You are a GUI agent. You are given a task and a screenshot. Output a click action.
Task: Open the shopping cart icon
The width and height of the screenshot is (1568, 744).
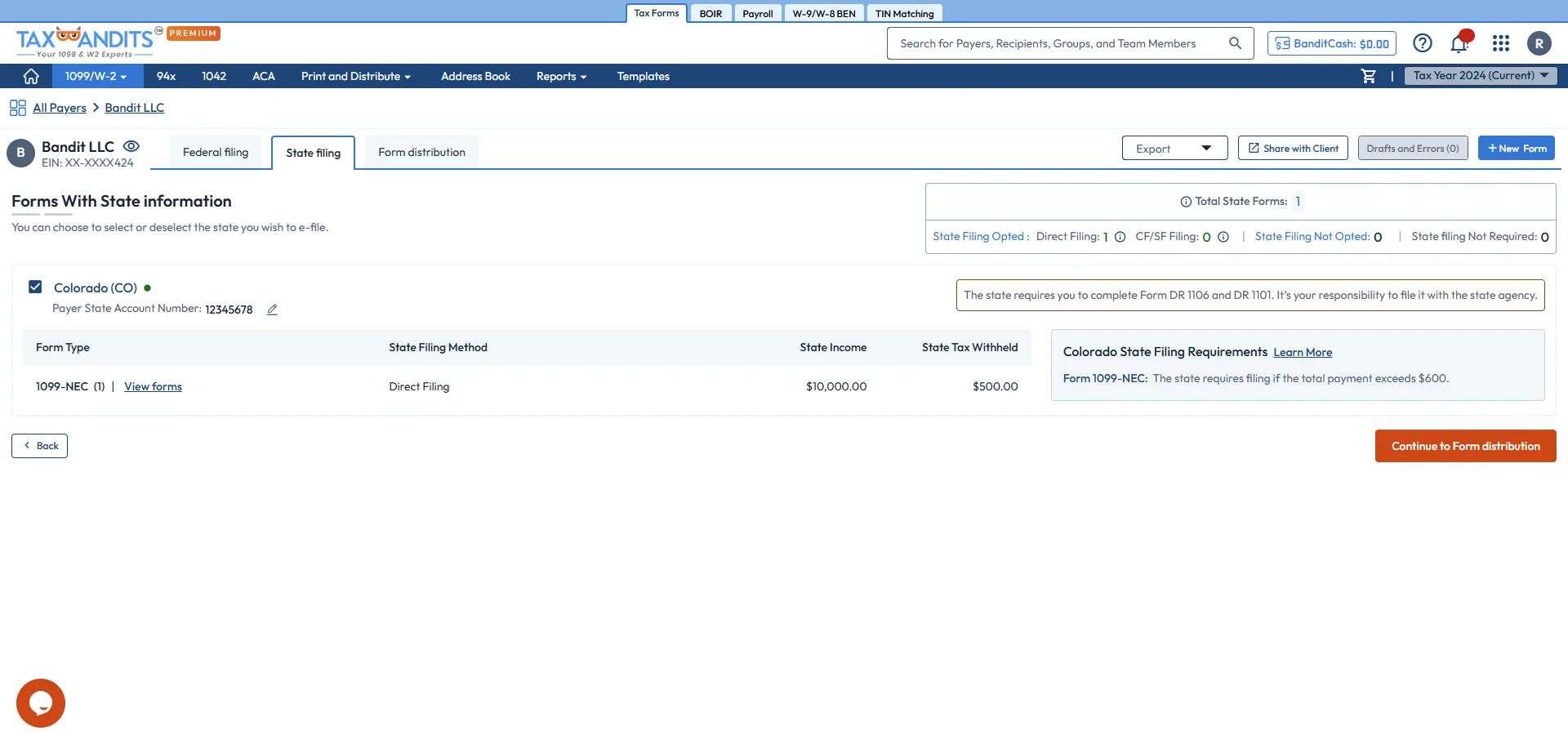point(1369,76)
